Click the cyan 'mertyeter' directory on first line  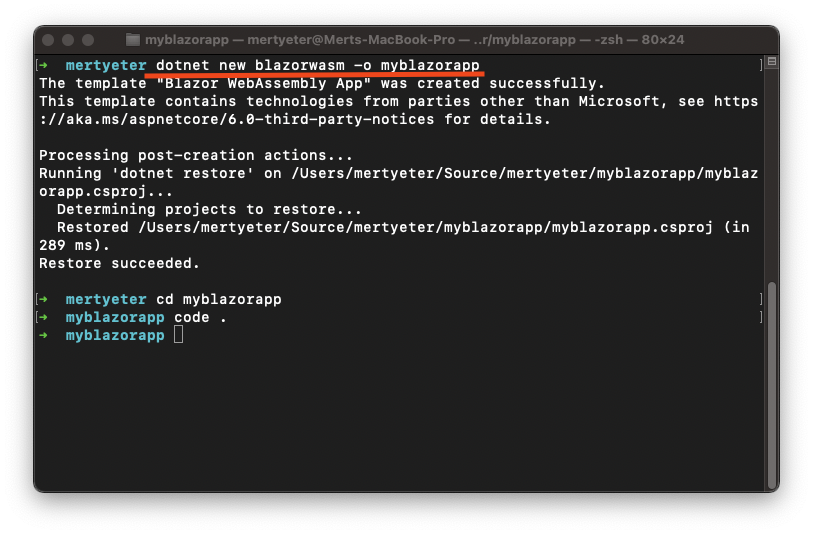106,65
